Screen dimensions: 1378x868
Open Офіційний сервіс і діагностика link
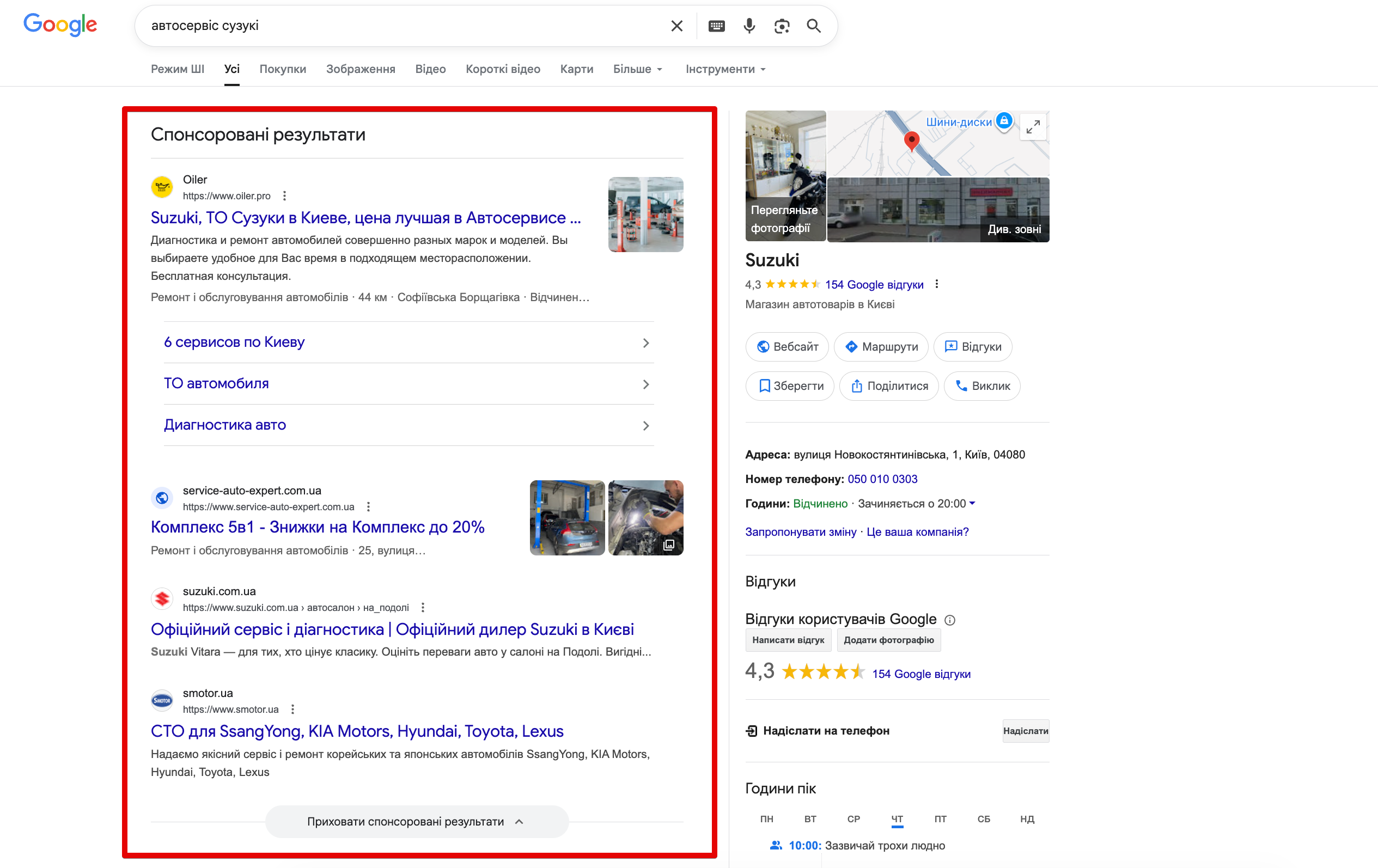tap(392, 629)
